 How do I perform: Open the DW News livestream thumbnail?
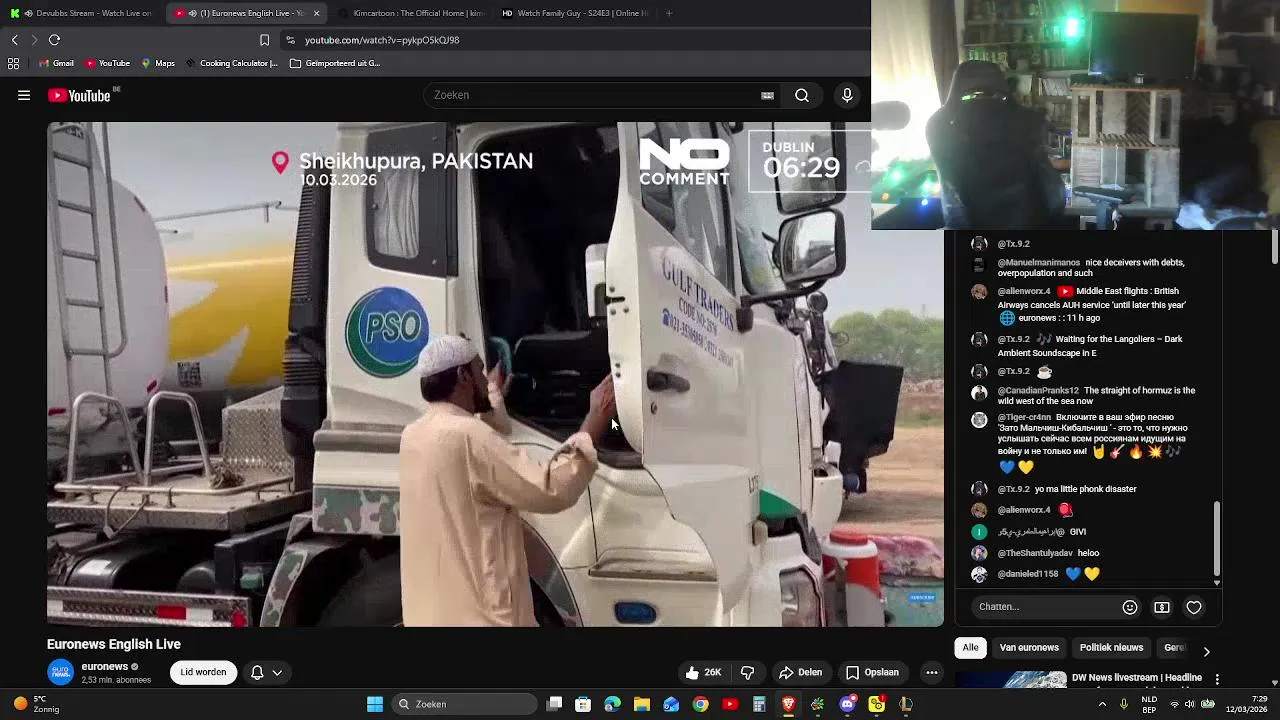click(x=1010, y=679)
